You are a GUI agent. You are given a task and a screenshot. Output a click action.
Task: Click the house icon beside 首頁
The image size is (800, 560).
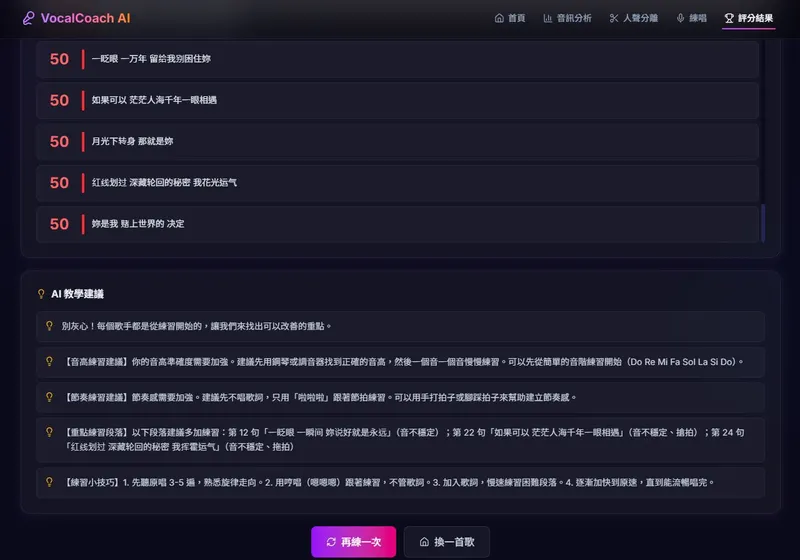[499, 18]
